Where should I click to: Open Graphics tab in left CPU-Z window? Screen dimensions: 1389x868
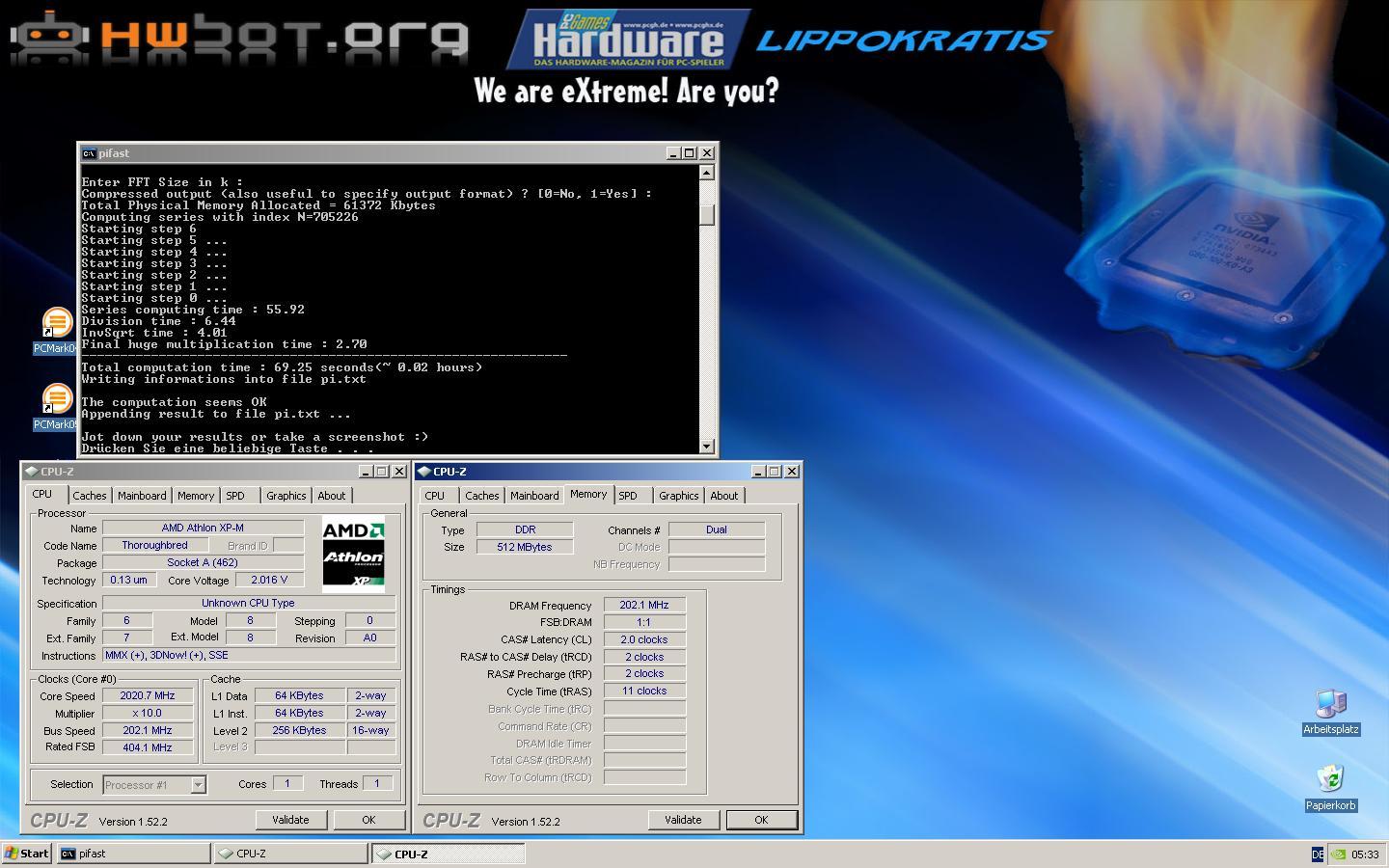pos(286,496)
